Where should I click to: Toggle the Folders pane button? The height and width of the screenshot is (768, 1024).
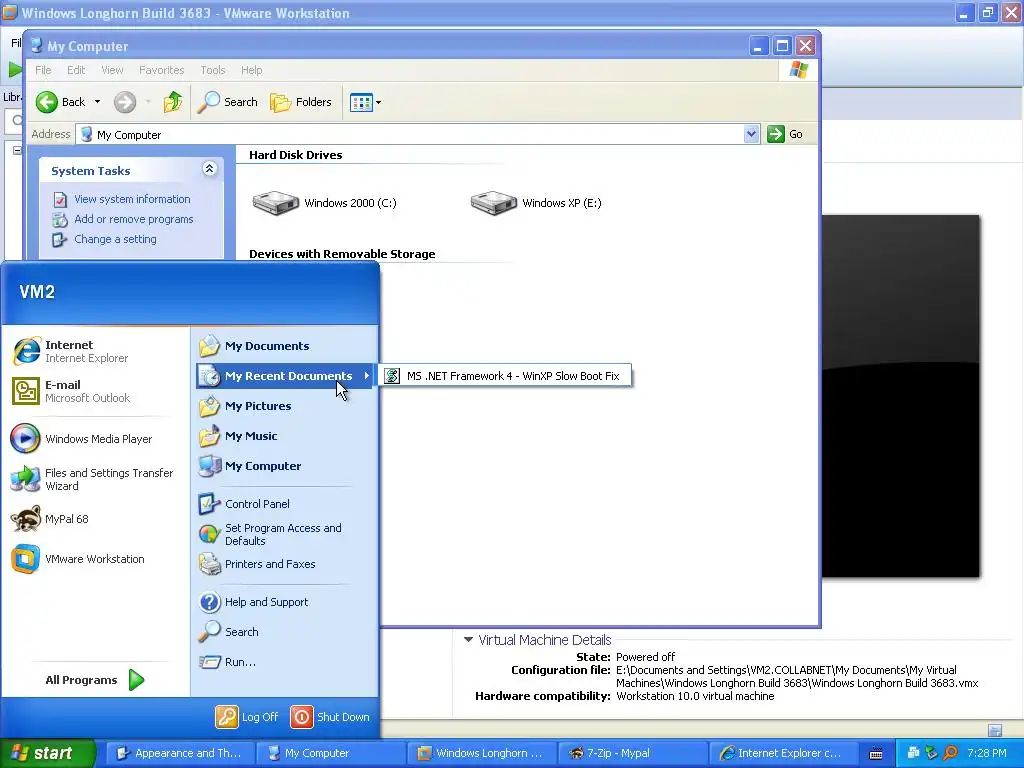click(x=301, y=102)
